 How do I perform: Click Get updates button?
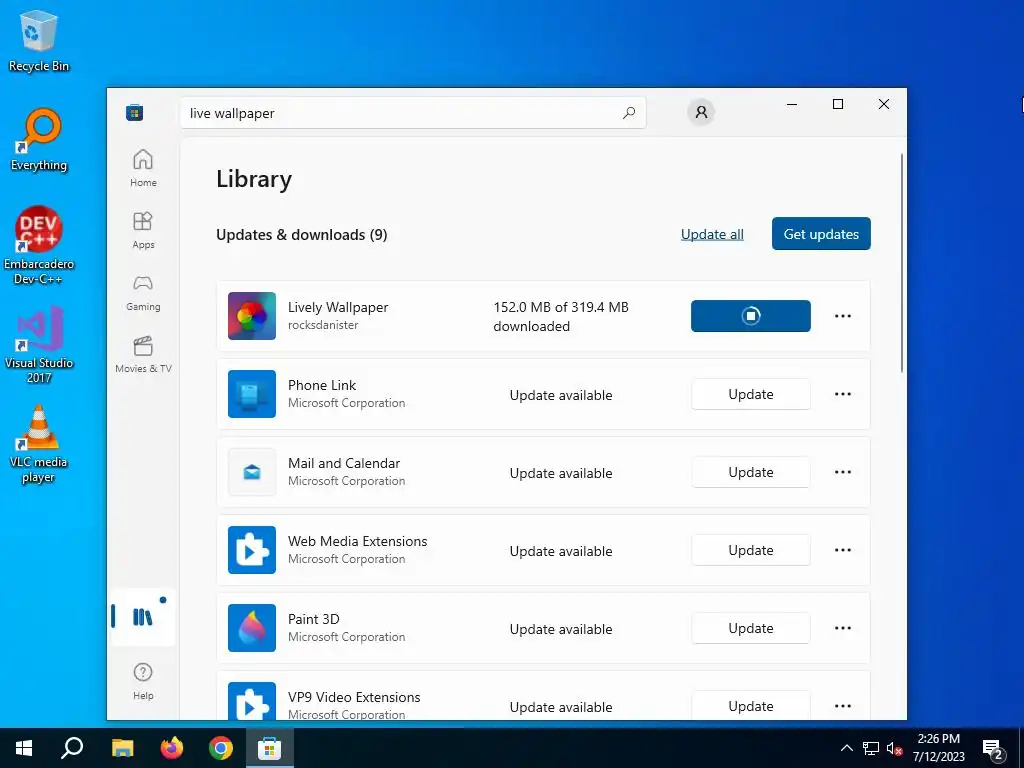click(x=821, y=234)
